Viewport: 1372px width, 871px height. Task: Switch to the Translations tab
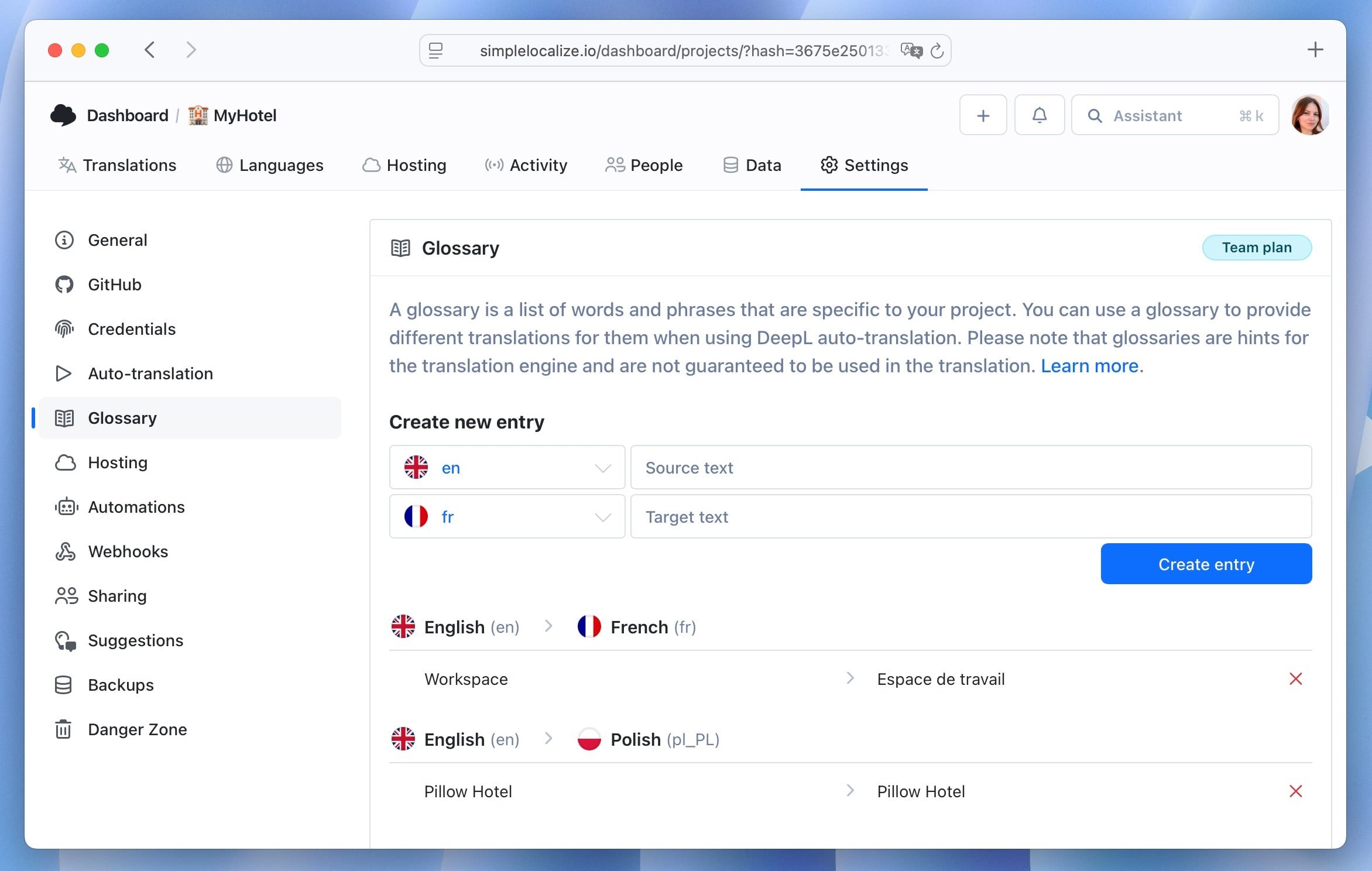(x=118, y=165)
